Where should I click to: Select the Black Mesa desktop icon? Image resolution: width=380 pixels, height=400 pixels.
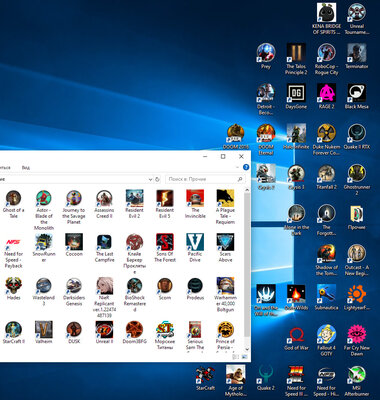(357, 96)
